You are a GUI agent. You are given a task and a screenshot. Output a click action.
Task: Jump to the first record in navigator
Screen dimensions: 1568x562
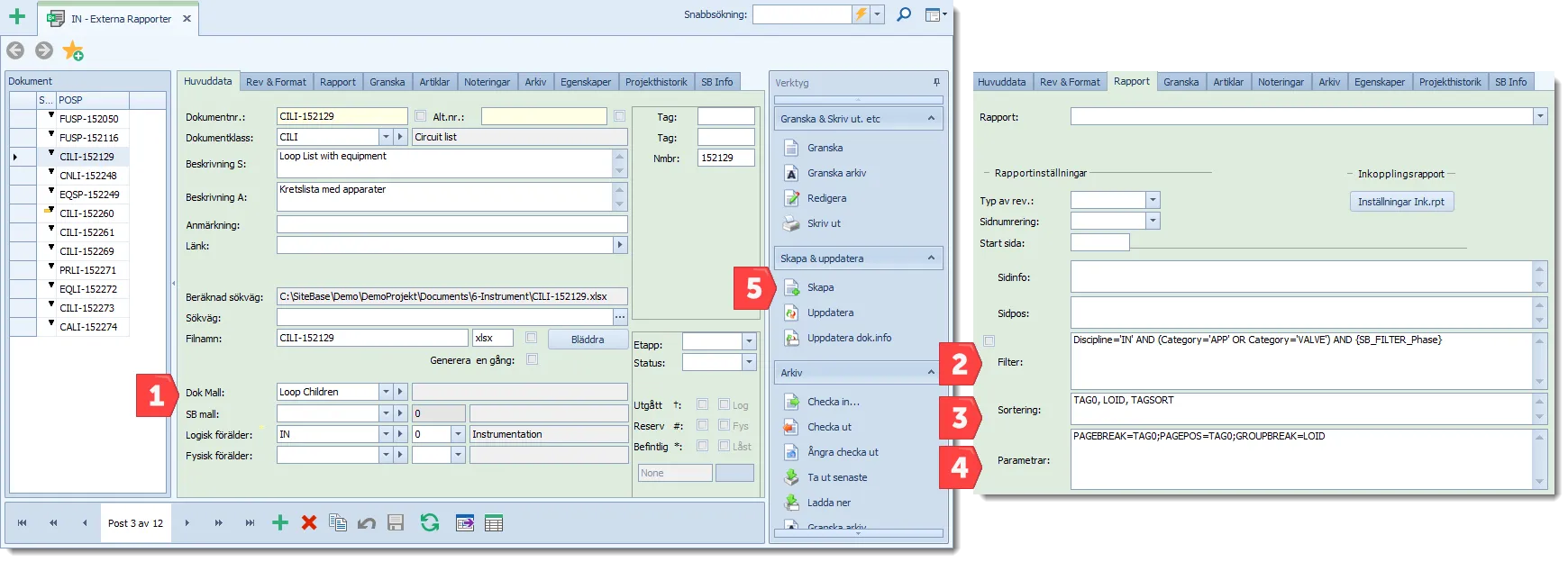pos(23,522)
